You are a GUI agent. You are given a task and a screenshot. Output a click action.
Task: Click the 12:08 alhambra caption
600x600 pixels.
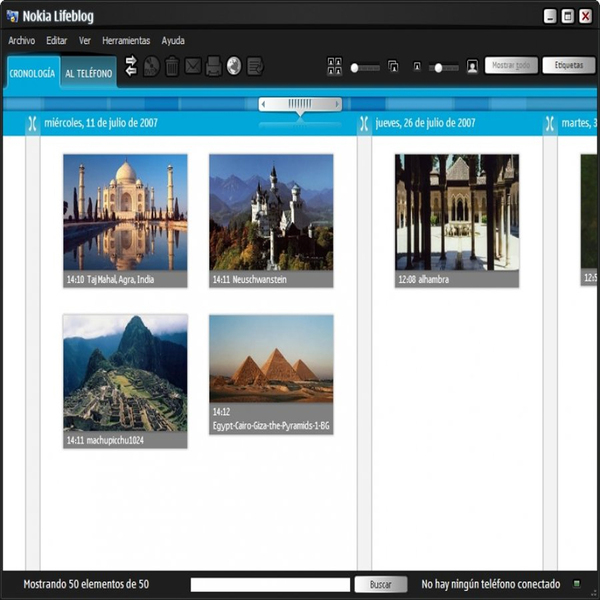point(424,279)
